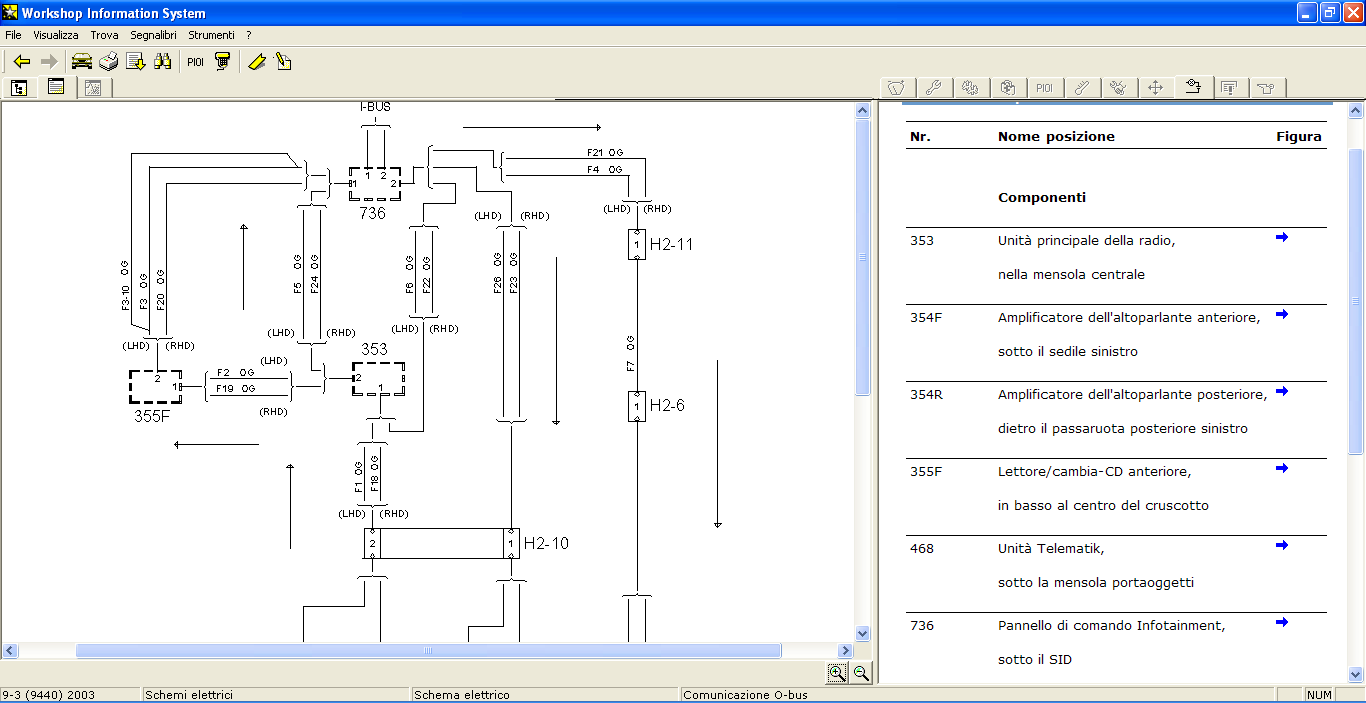Open the first right-panel tab with shield icon

[x=896, y=88]
